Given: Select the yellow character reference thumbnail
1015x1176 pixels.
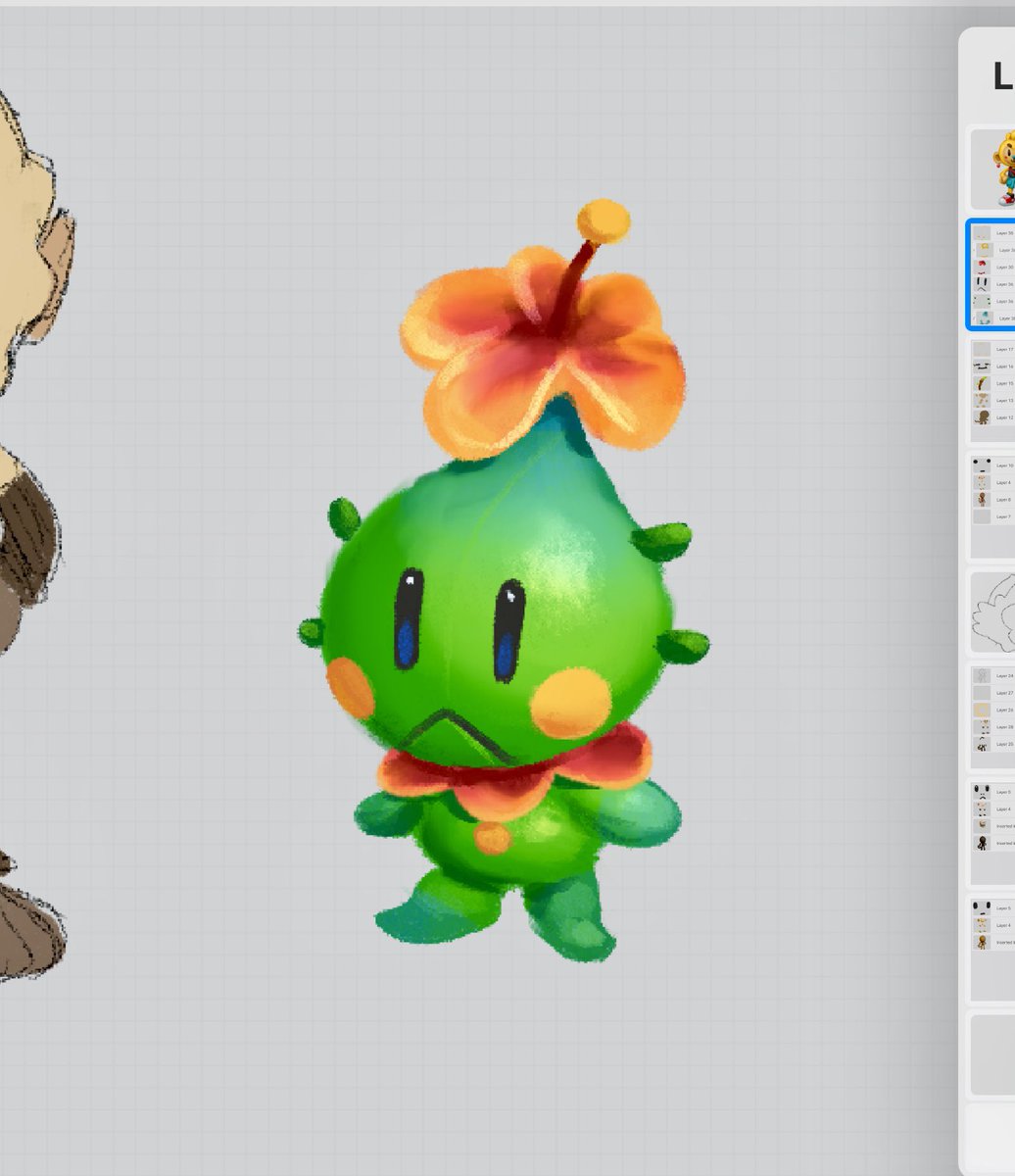Looking at the screenshot, I should pos(993,169).
